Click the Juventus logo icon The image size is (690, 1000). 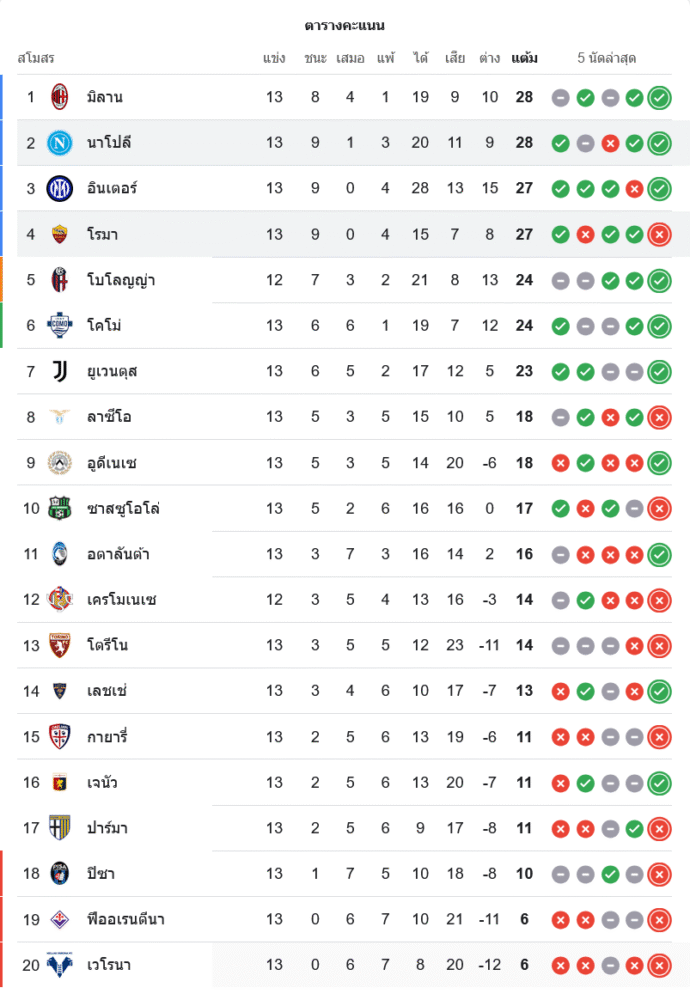point(60,371)
